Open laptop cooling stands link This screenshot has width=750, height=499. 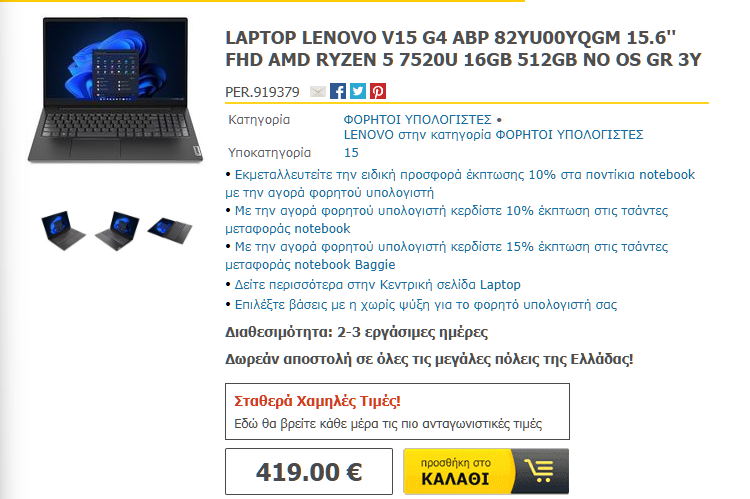click(x=426, y=305)
